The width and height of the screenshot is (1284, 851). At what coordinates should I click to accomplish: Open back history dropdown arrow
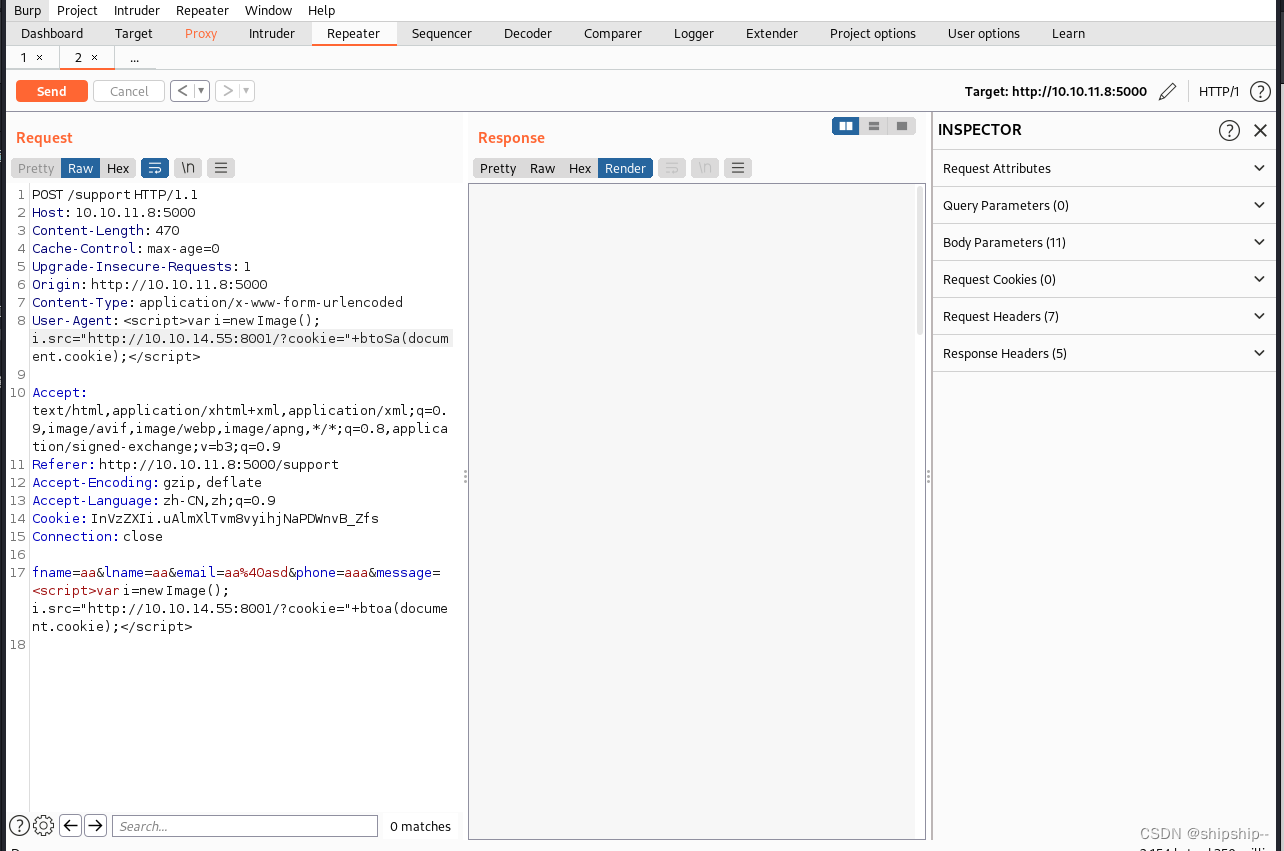coord(202,91)
